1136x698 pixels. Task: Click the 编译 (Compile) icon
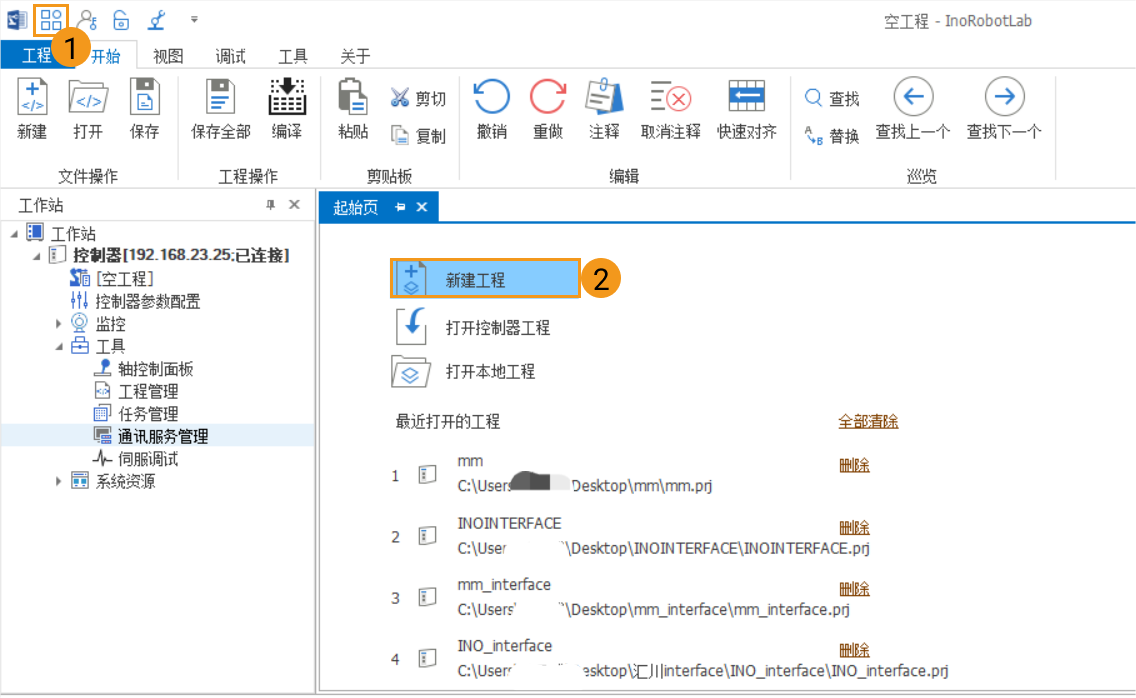[287, 99]
